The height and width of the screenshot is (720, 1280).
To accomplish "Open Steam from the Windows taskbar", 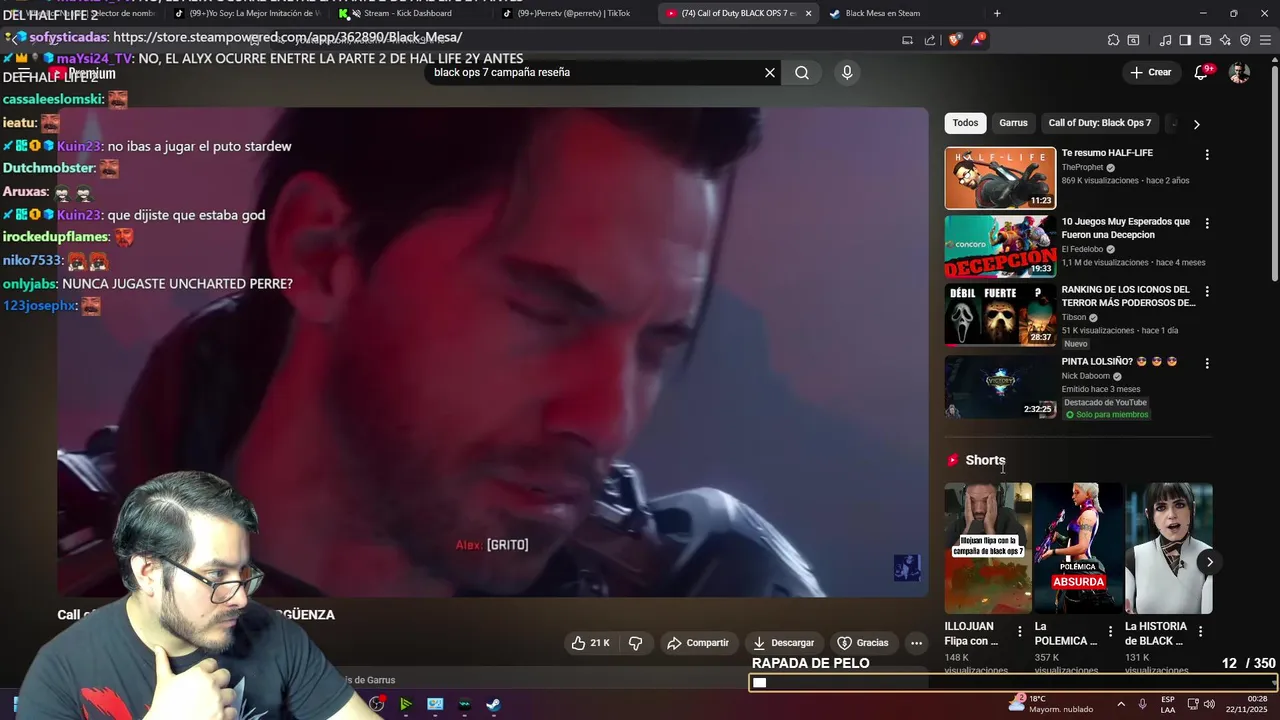I will pos(494,704).
